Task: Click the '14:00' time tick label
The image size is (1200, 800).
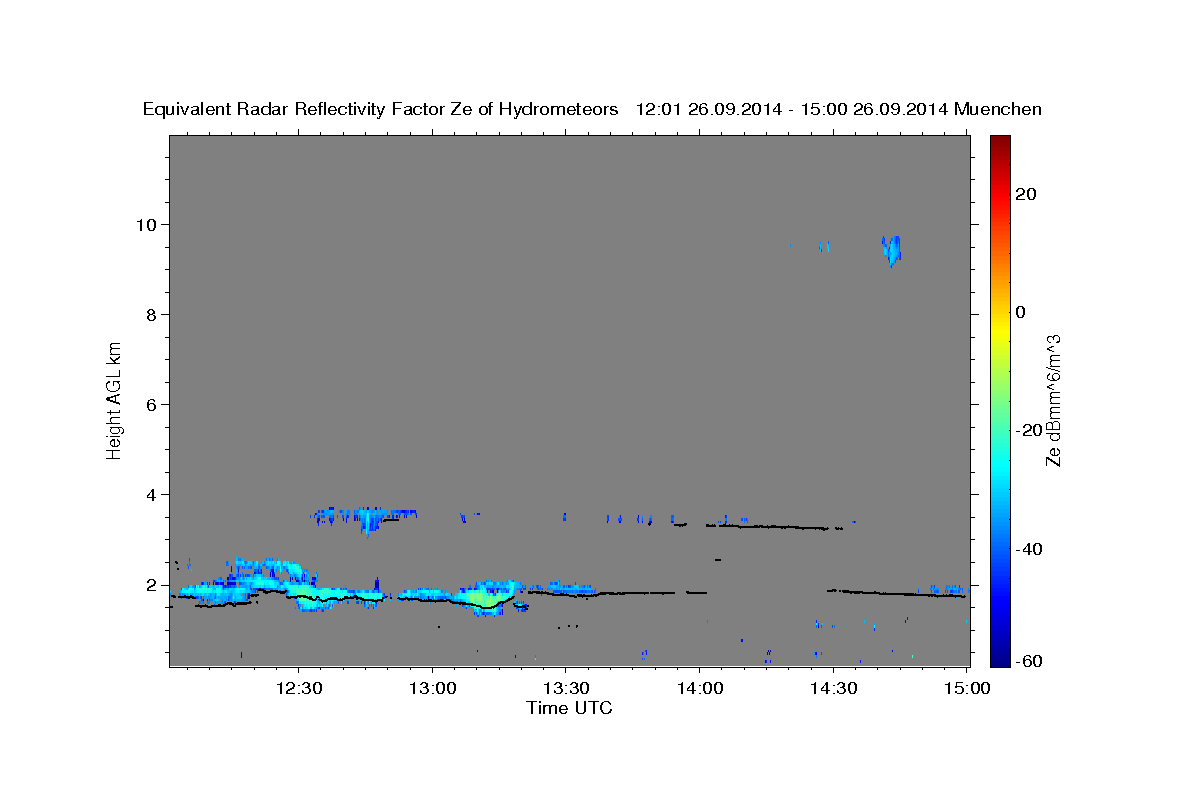Action: coord(699,688)
